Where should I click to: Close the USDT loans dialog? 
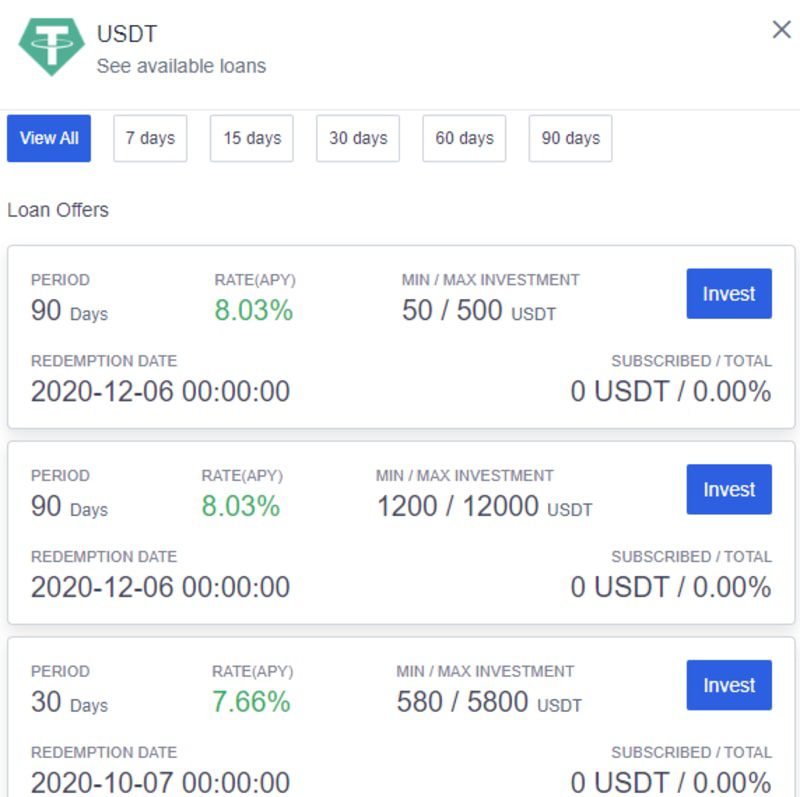tap(781, 30)
